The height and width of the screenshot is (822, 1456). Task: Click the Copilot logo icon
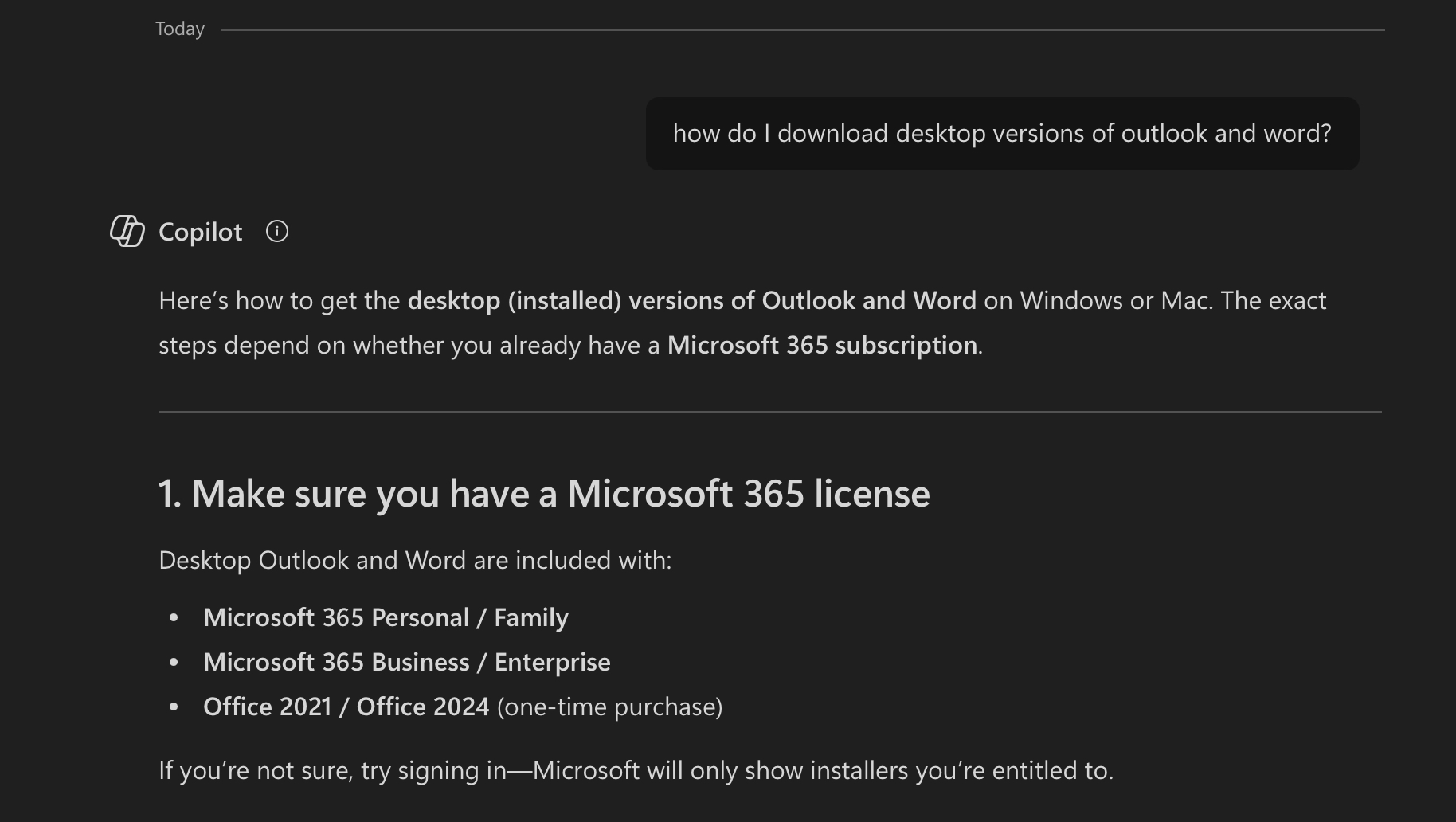(127, 231)
